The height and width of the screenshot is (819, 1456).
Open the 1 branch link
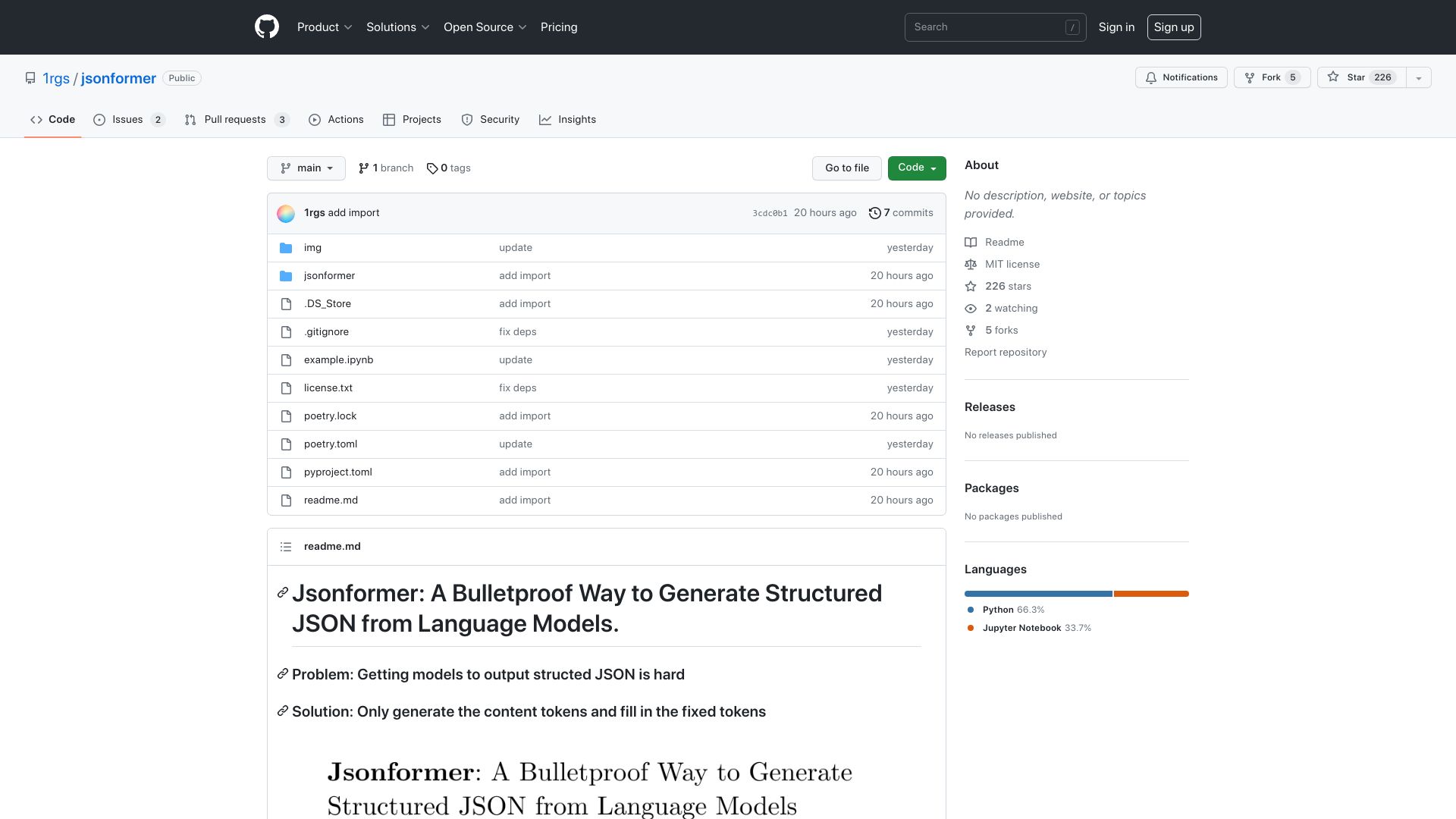pyautogui.click(x=386, y=168)
